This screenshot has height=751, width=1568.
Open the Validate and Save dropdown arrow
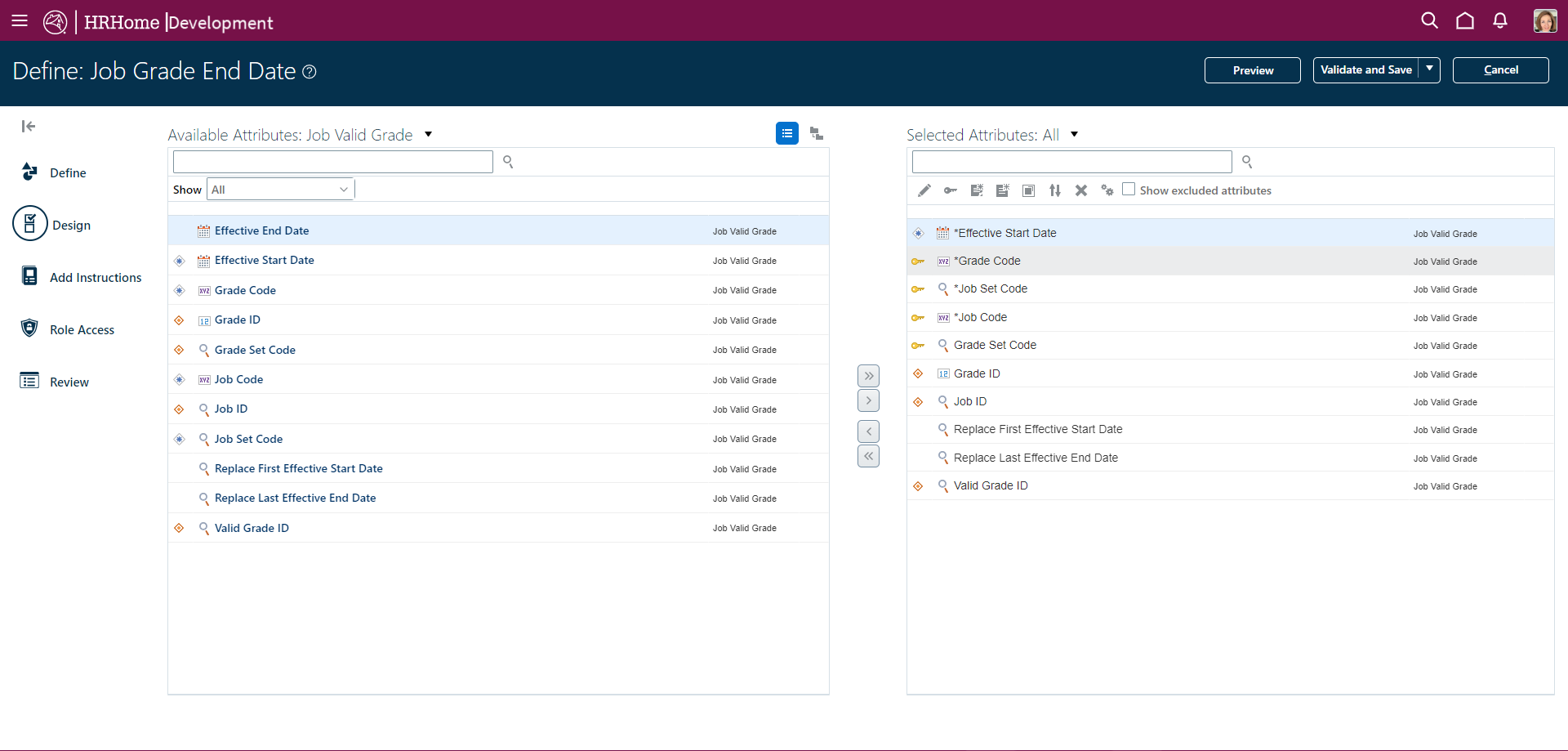pos(1430,70)
